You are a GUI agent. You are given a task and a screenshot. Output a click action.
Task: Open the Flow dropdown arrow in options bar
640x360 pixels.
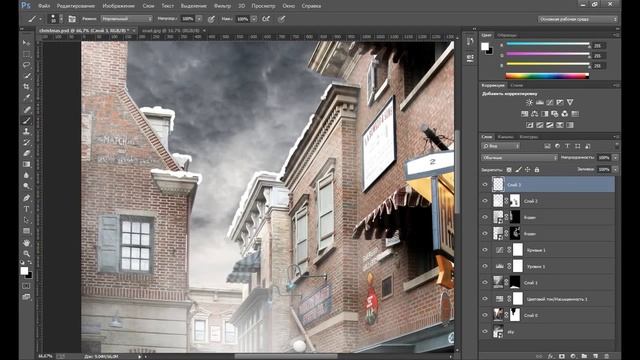pyautogui.click(x=254, y=19)
